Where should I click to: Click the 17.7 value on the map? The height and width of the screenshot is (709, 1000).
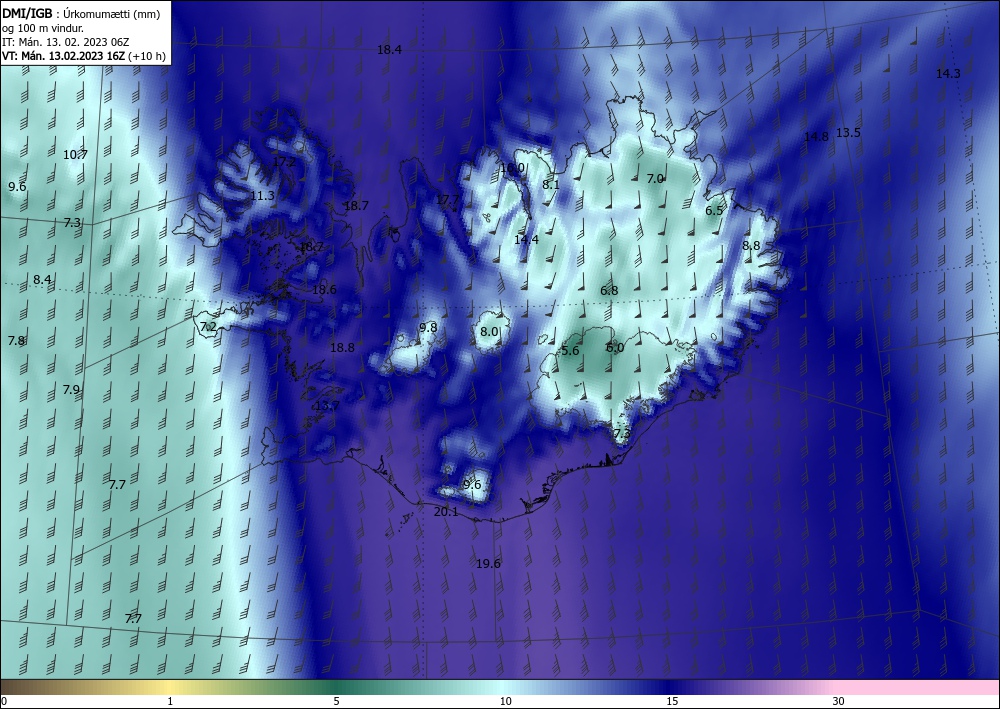point(447,200)
